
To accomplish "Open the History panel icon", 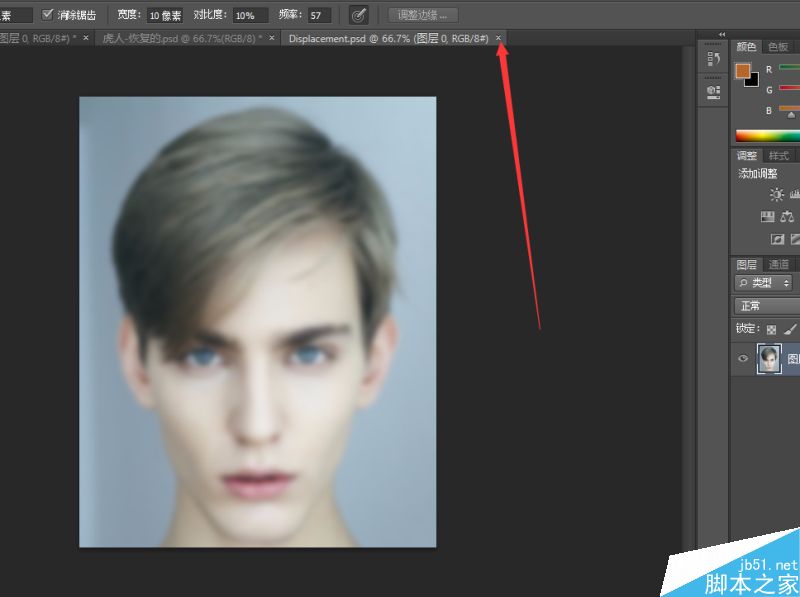I will [713, 59].
